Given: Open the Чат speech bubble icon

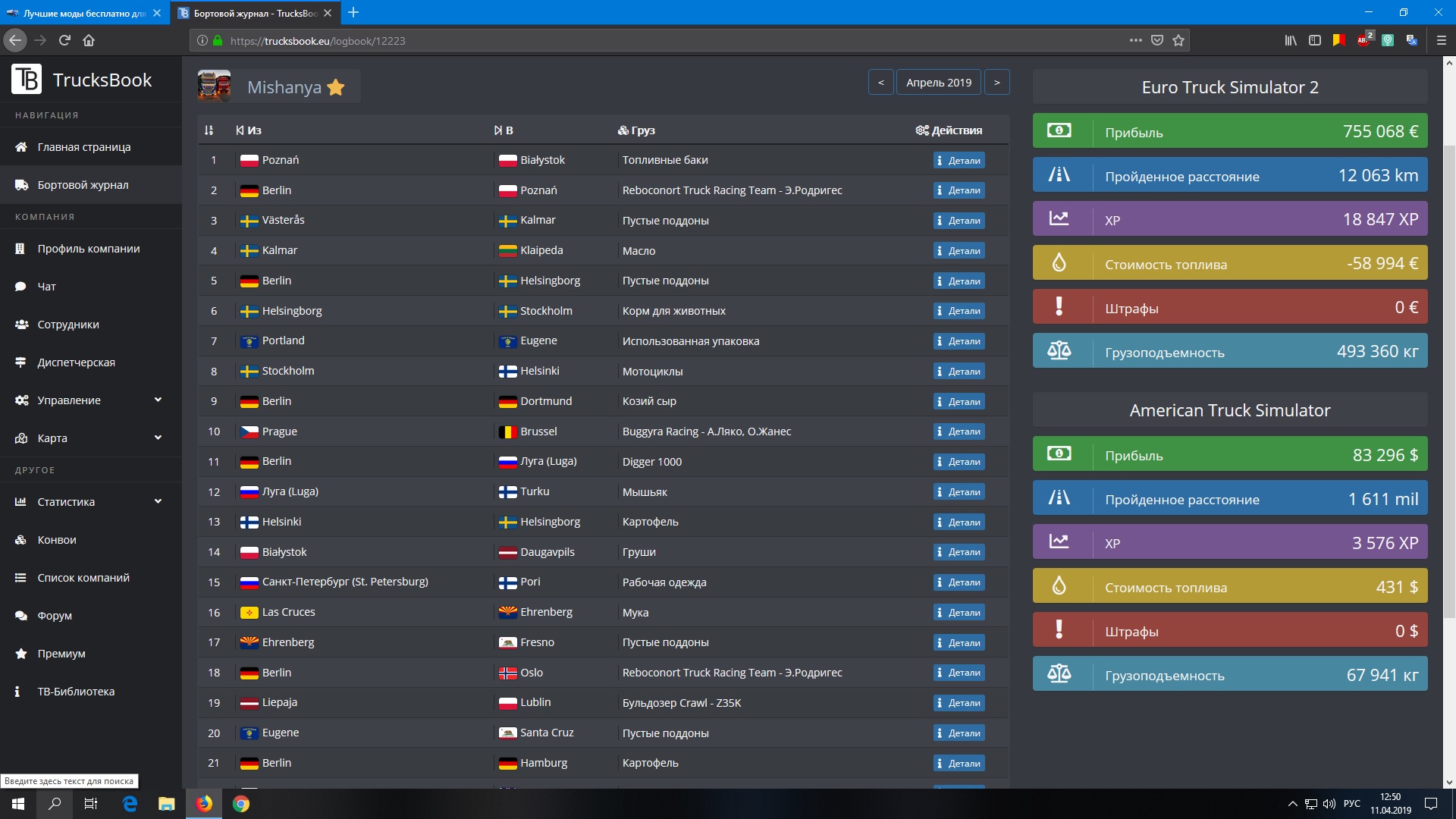Looking at the screenshot, I should click(20, 286).
